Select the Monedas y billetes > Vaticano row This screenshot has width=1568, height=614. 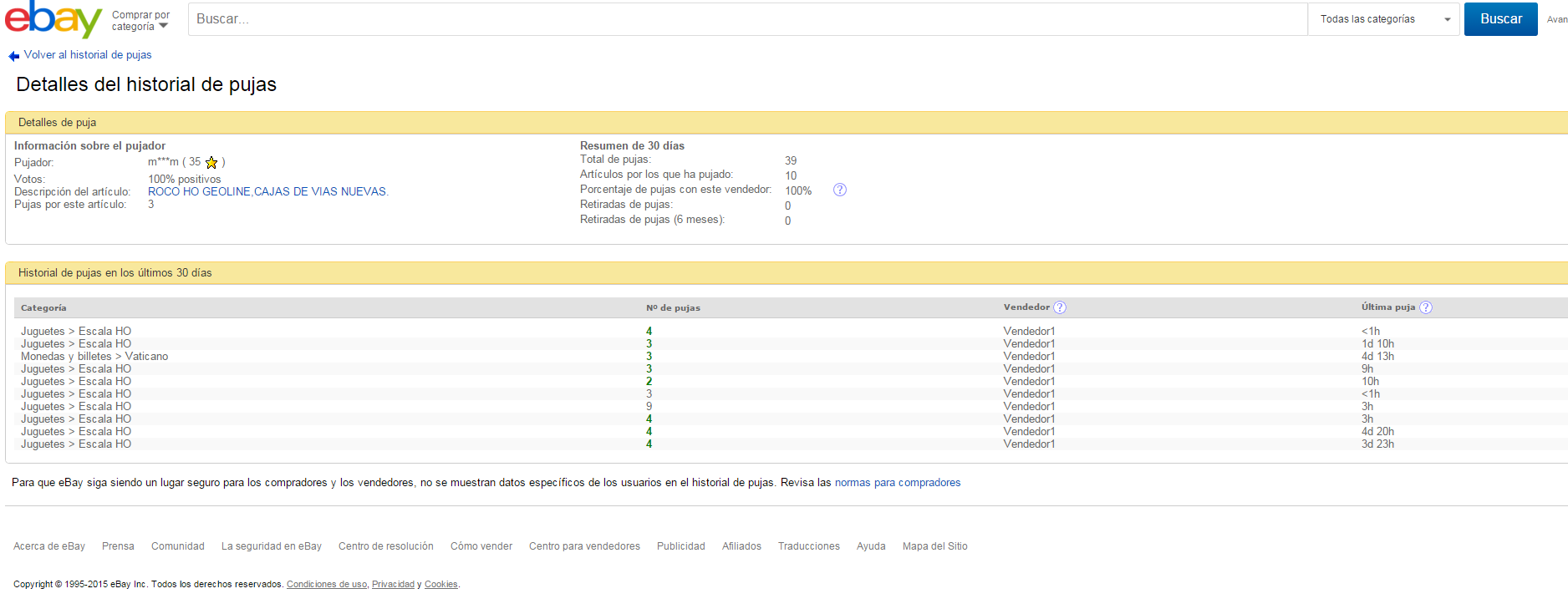[791, 357]
